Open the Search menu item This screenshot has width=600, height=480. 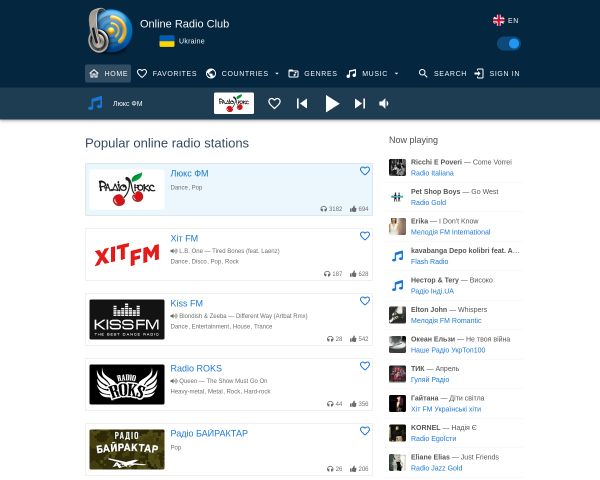tap(443, 73)
